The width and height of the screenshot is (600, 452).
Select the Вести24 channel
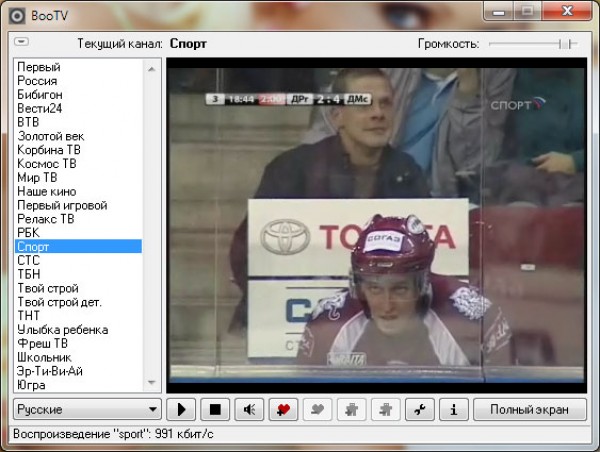(x=78, y=108)
